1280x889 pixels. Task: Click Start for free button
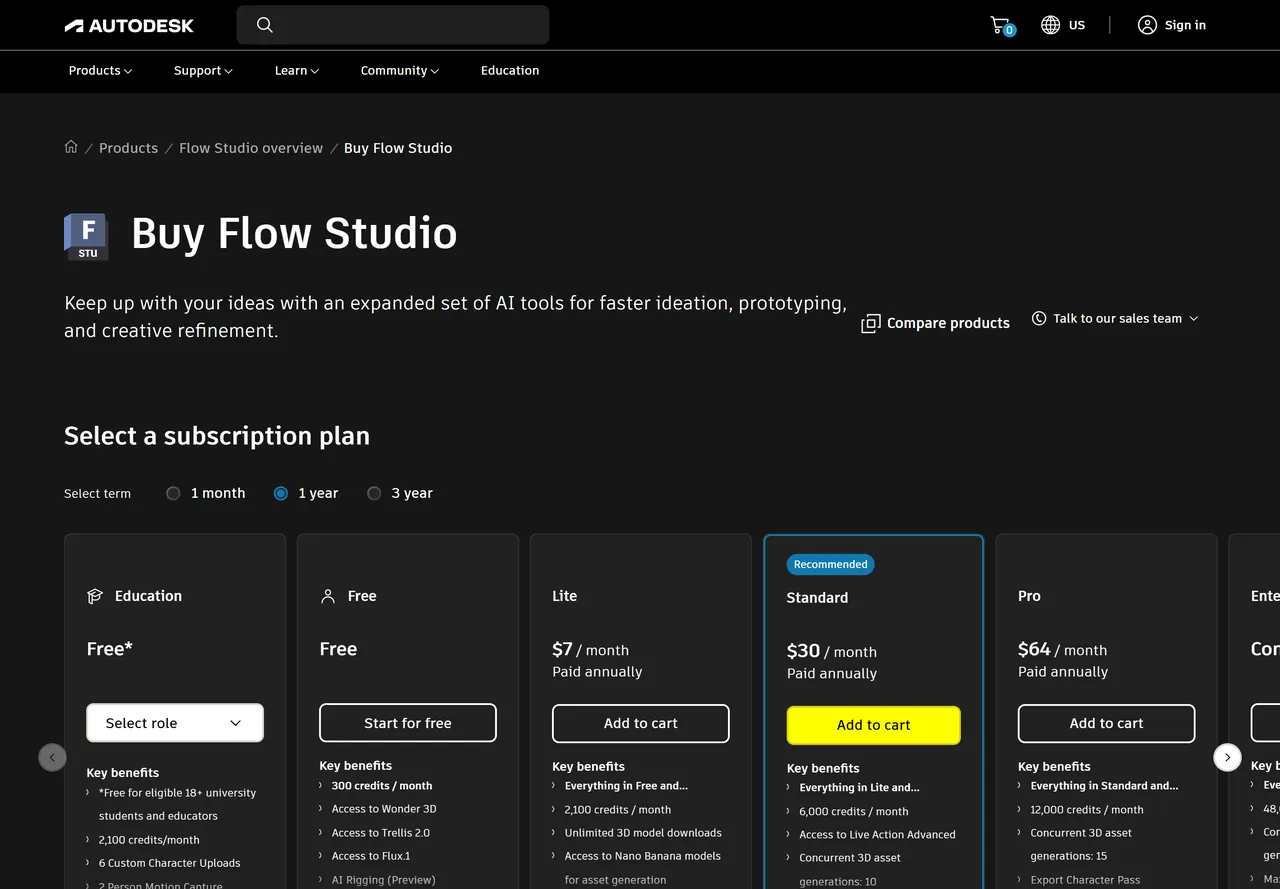[408, 723]
